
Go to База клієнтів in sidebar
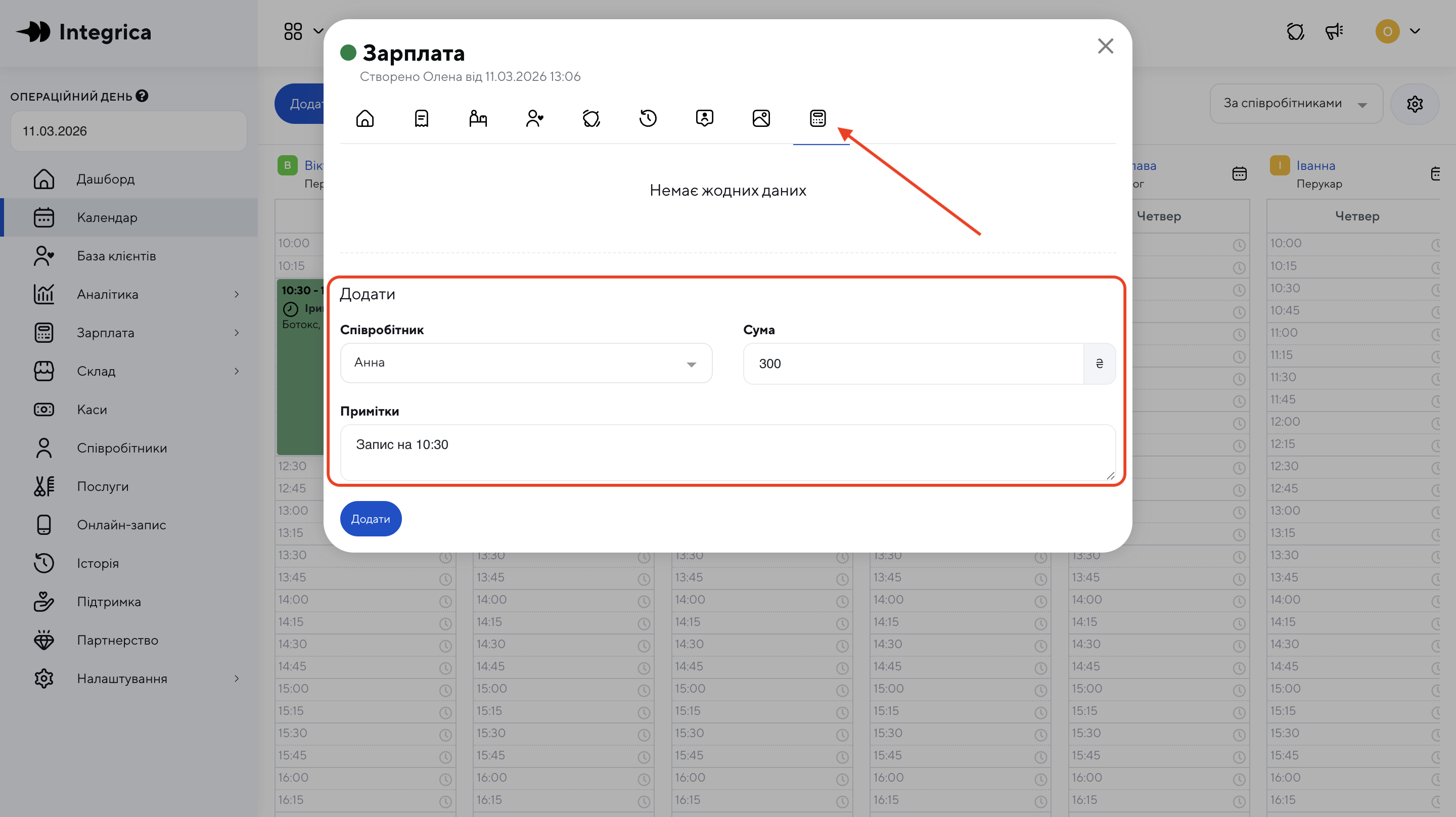click(116, 255)
